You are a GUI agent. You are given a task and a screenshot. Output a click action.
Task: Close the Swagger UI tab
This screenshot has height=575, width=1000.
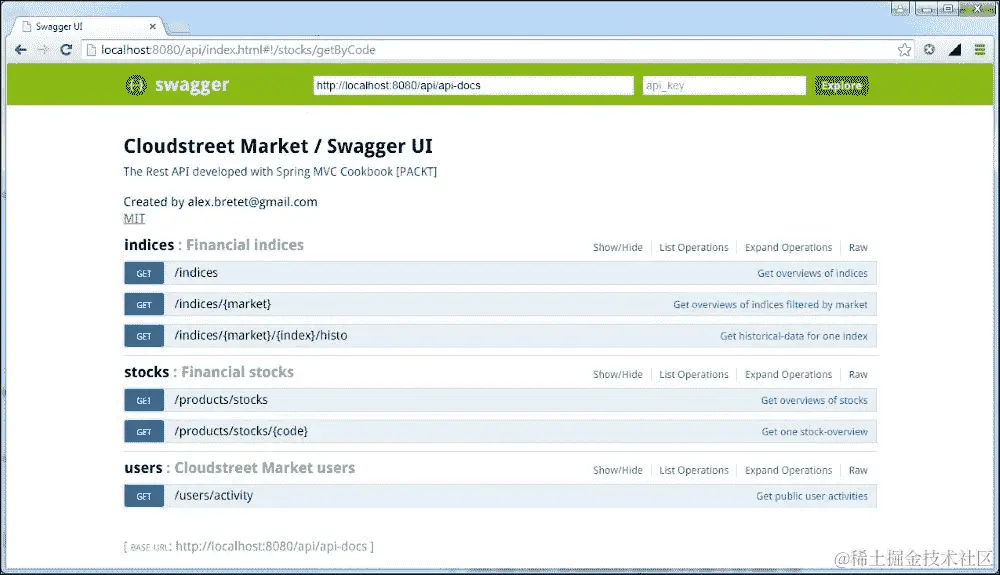[152, 26]
